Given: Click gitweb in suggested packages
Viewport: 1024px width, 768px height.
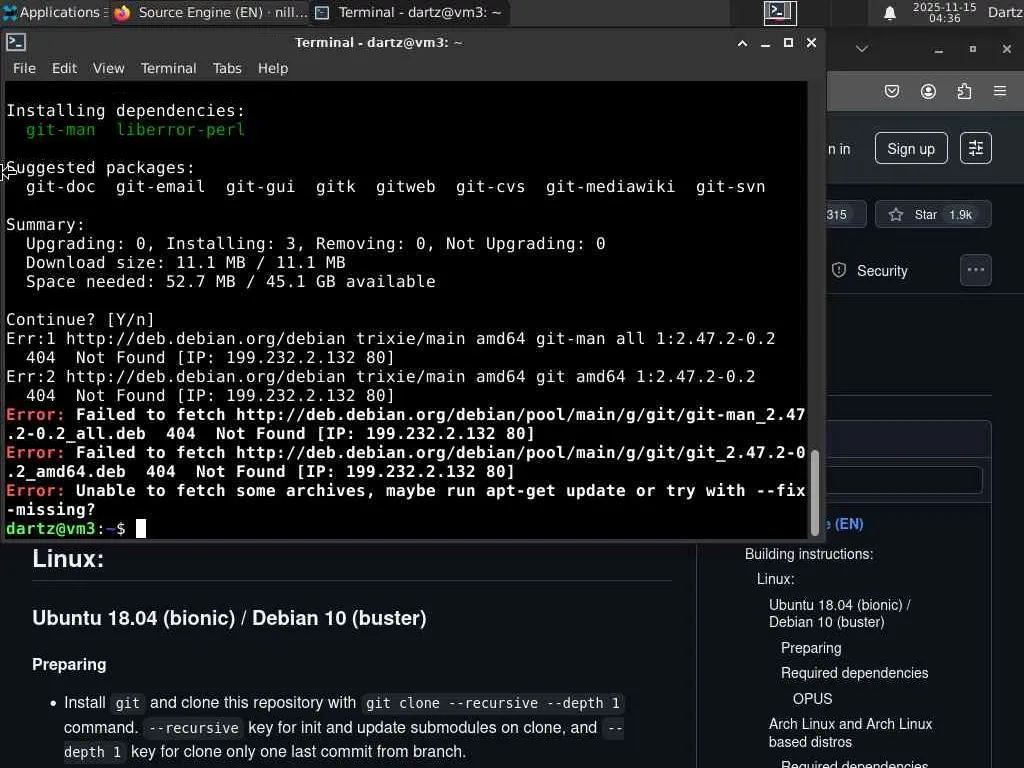Looking at the screenshot, I should pyautogui.click(x=405, y=187).
